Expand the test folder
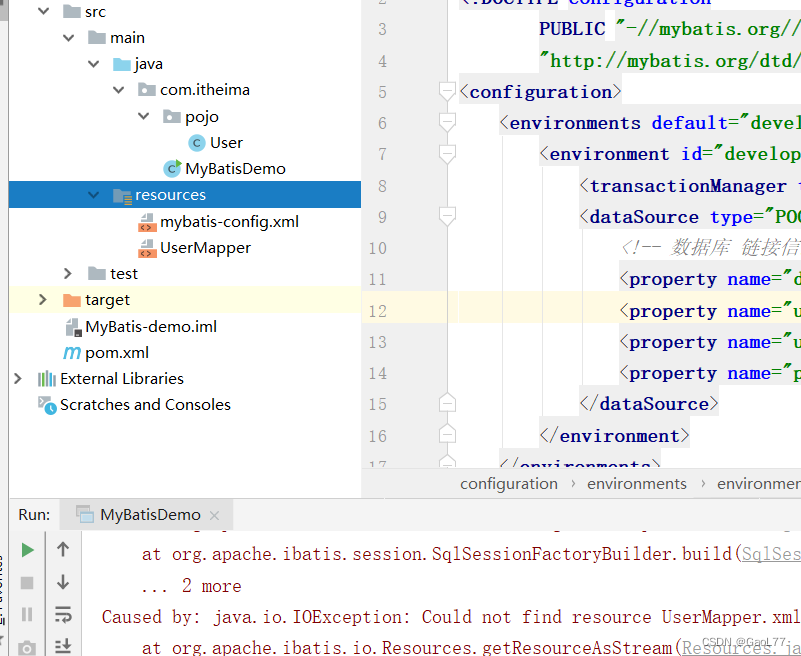 tap(67, 273)
